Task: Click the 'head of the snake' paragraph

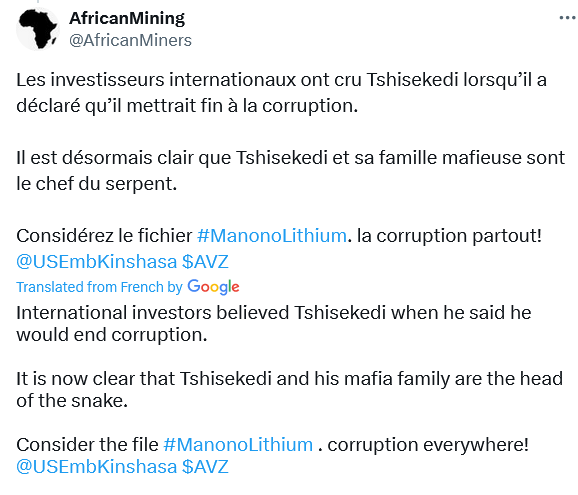Action: pos(289,390)
